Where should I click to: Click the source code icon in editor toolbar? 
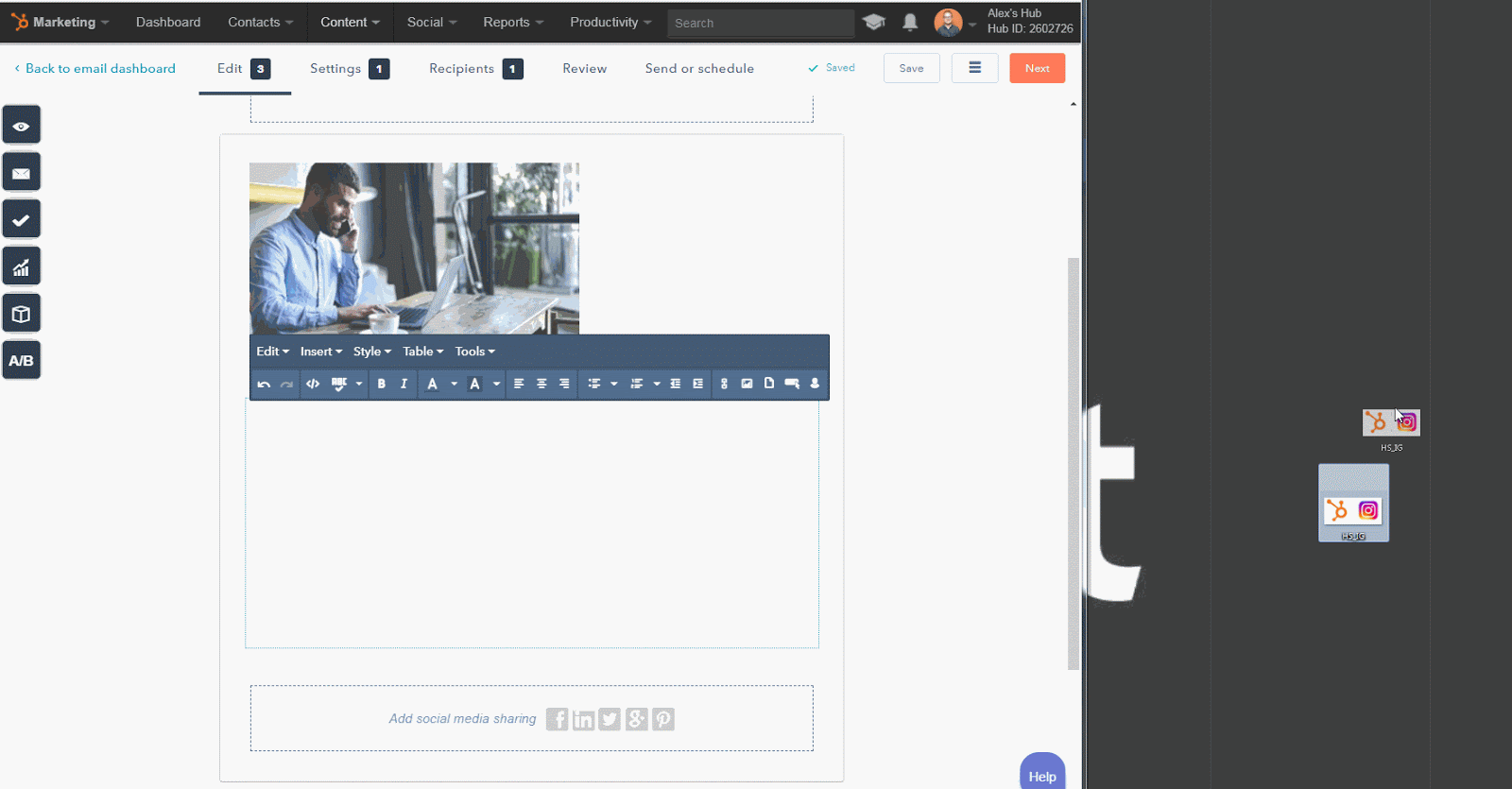(313, 384)
